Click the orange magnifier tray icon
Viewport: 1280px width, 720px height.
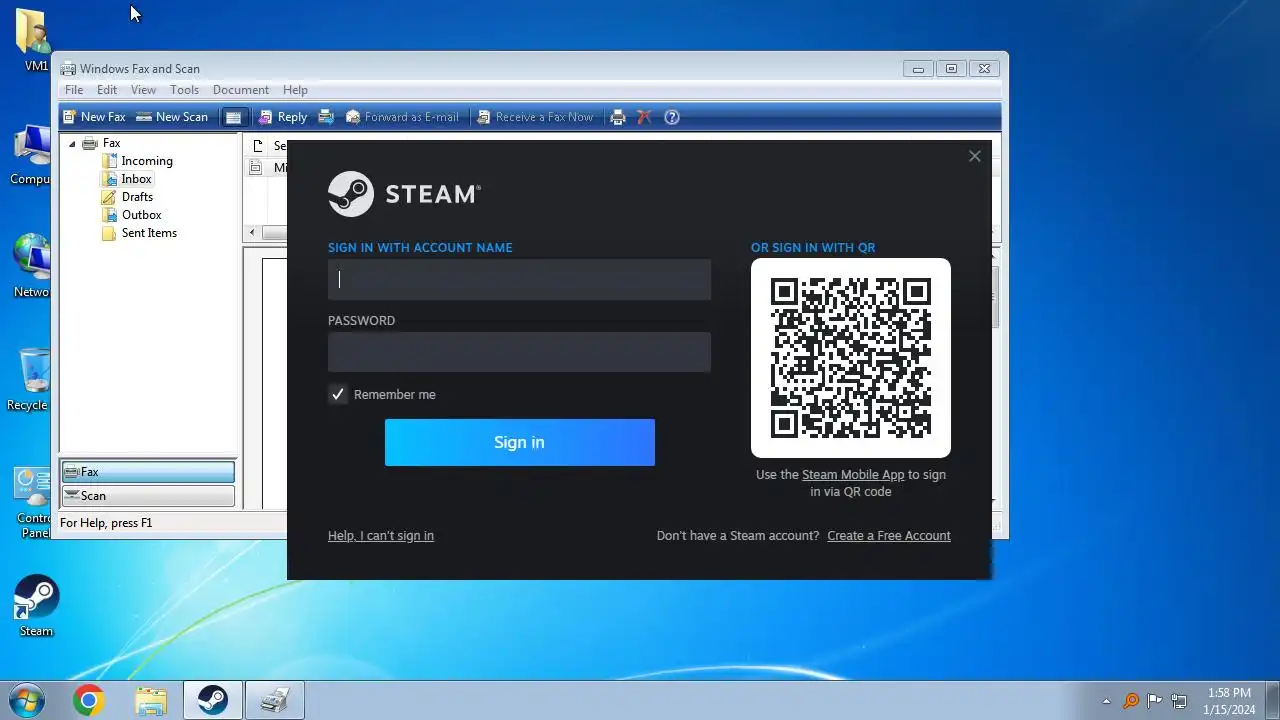coord(1131,701)
